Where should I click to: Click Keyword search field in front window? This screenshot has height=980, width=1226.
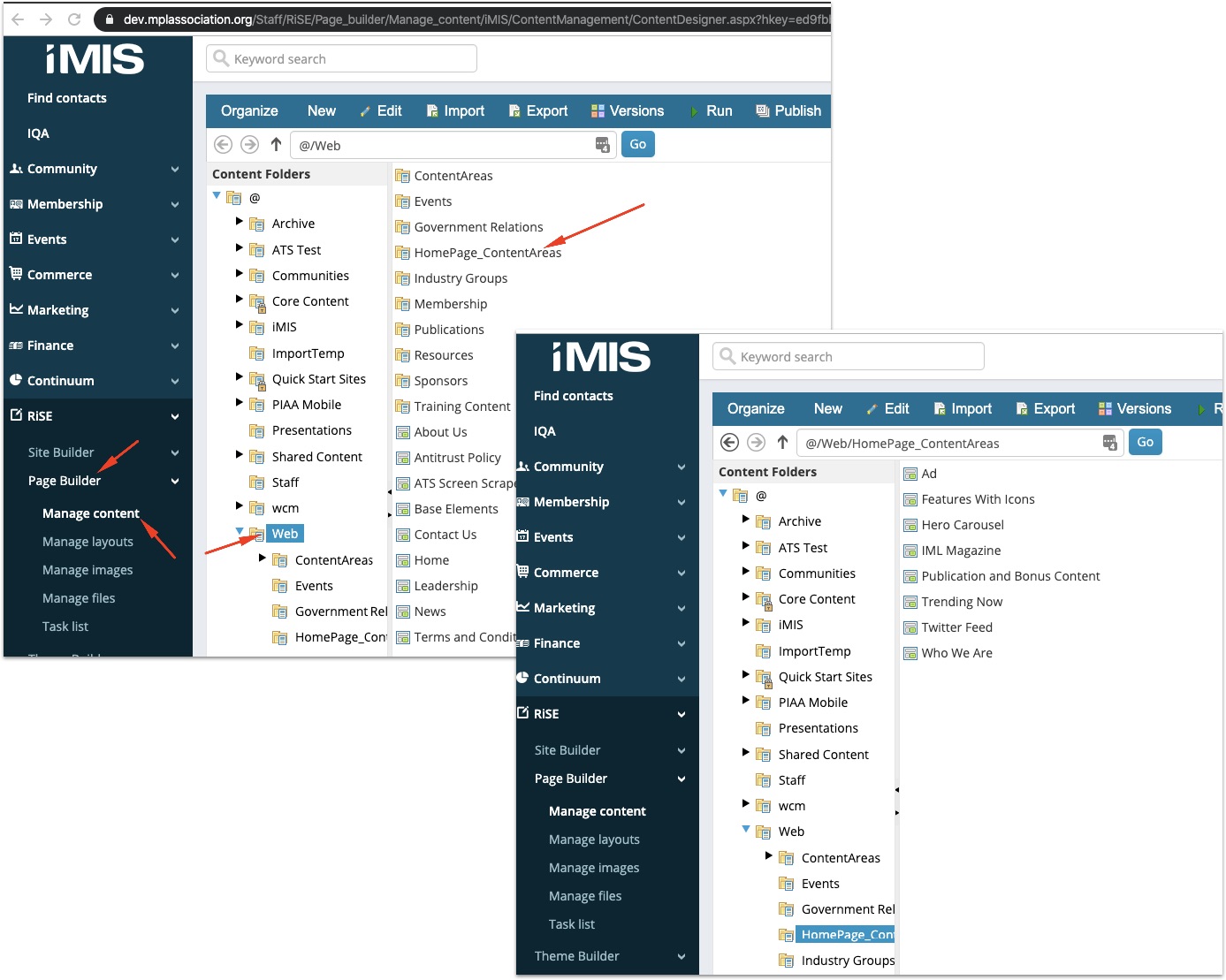pyautogui.click(x=849, y=356)
